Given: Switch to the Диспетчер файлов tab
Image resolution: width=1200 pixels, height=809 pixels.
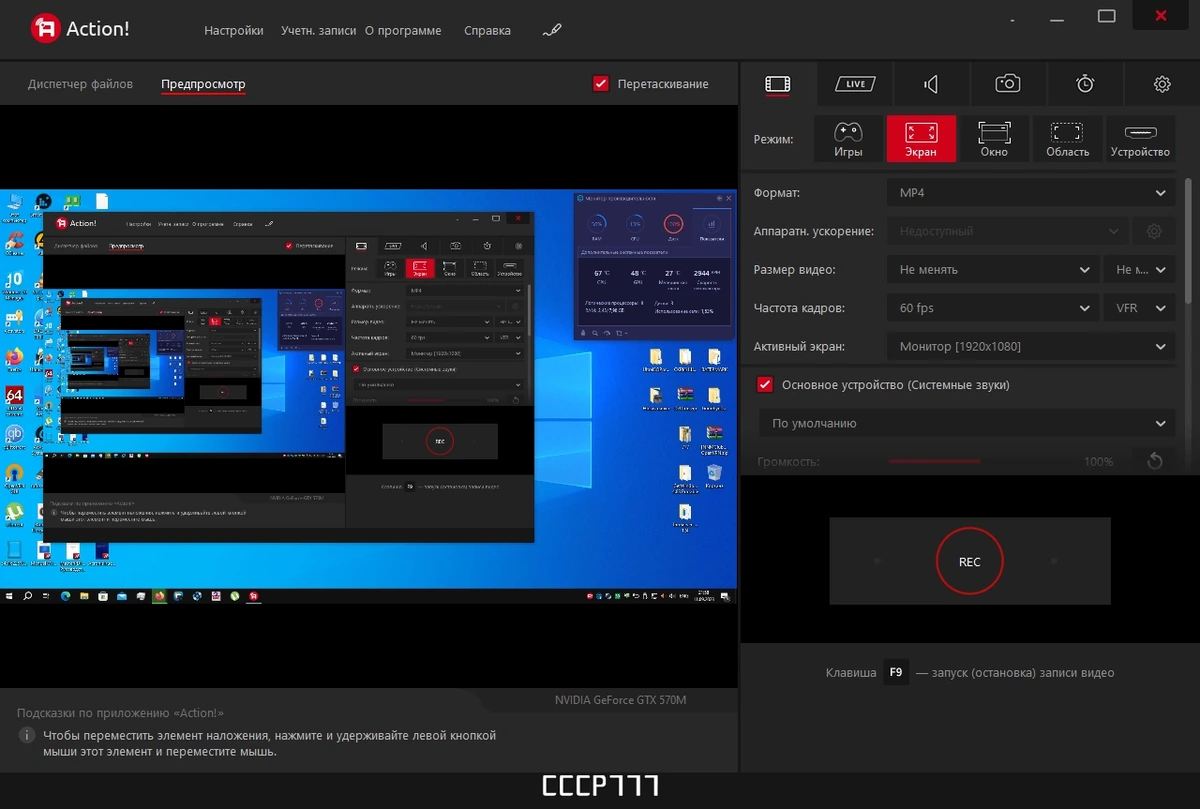Looking at the screenshot, I should coord(80,84).
